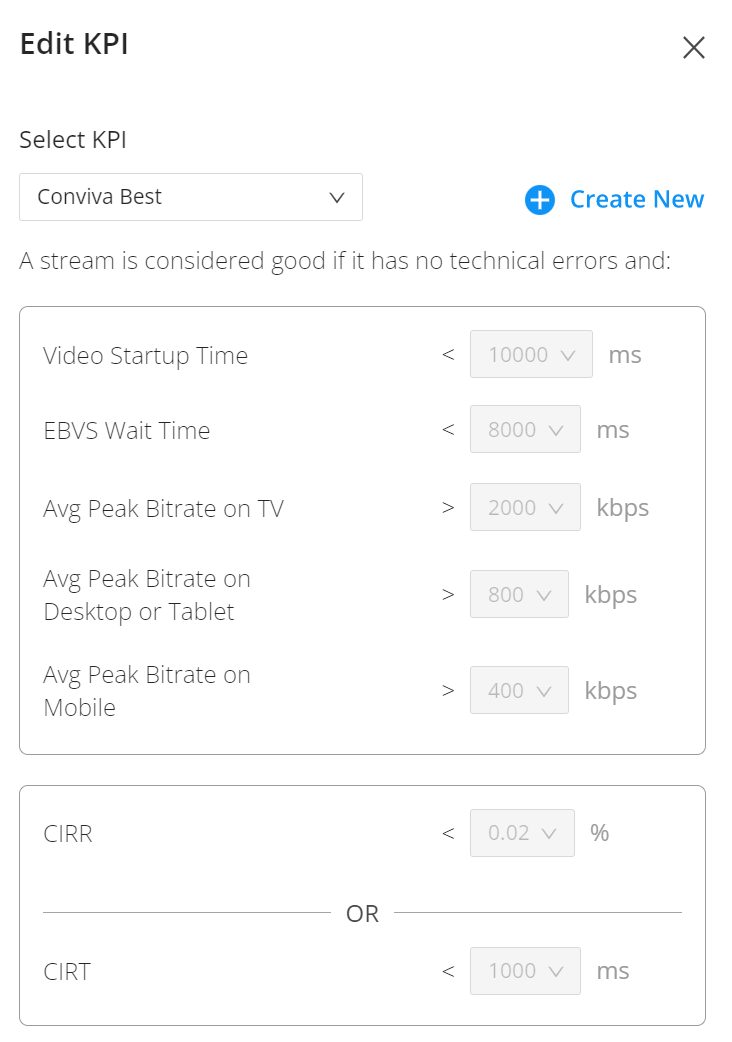Image resolution: width=732 pixels, height=1042 pixels.
Task: Click the CIRT metric label
Action: (67, 972)
